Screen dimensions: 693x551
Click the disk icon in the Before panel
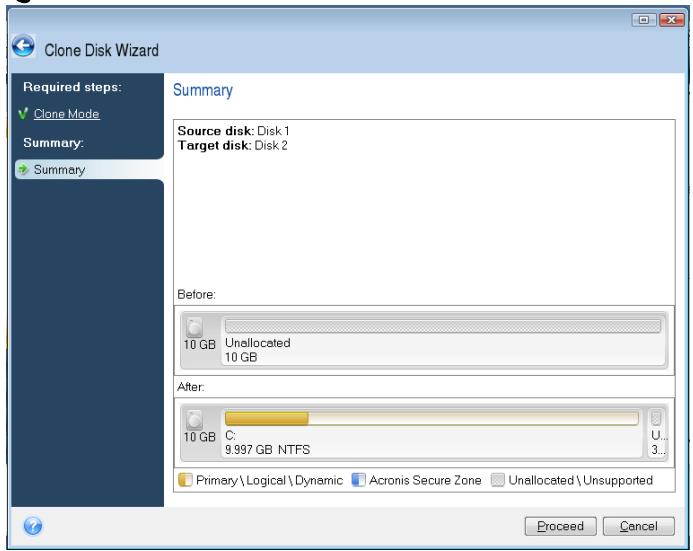click(x=194, y=327)
